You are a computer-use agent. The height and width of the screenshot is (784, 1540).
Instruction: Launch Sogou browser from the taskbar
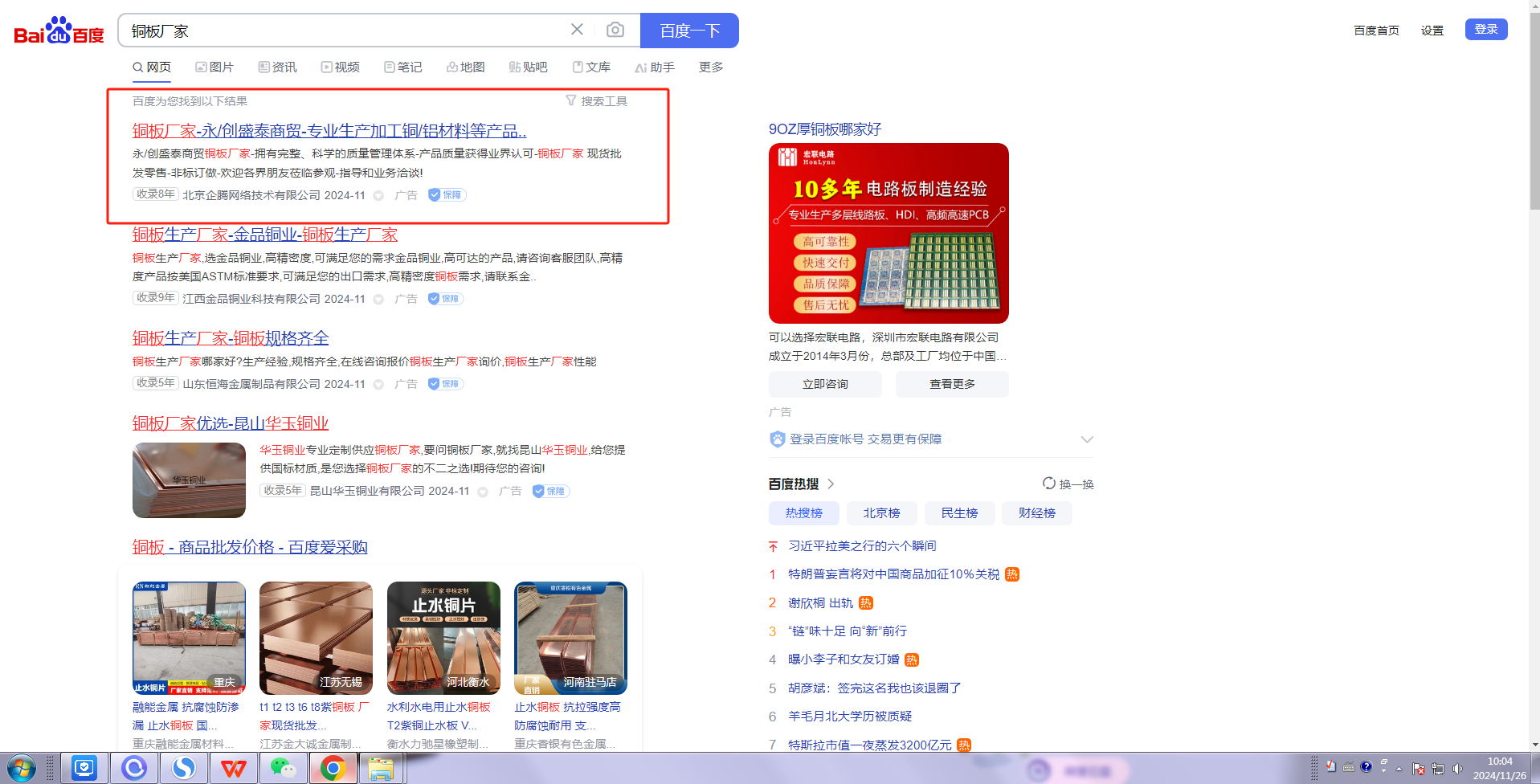click(183, 769)
